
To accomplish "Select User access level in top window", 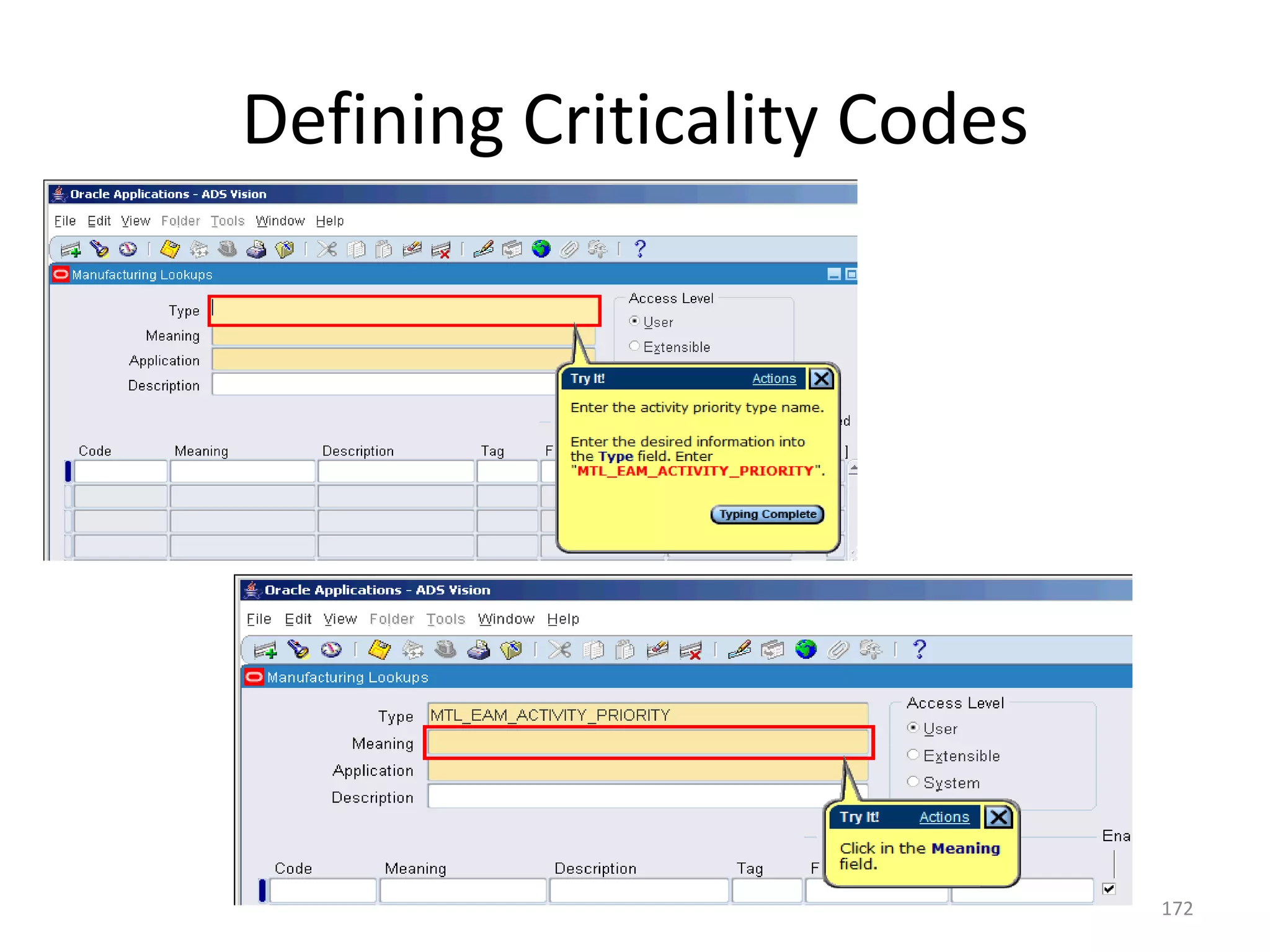I will [x=634, y=321].
